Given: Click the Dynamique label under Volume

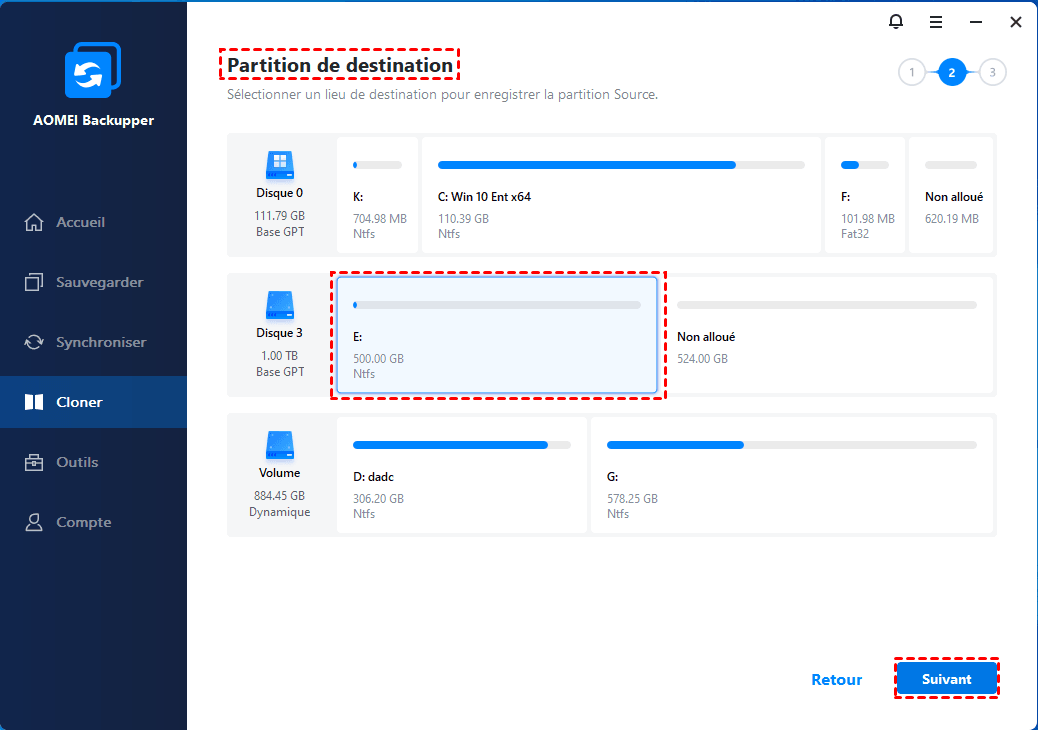Looking at the screenshot, I should 279,512.
